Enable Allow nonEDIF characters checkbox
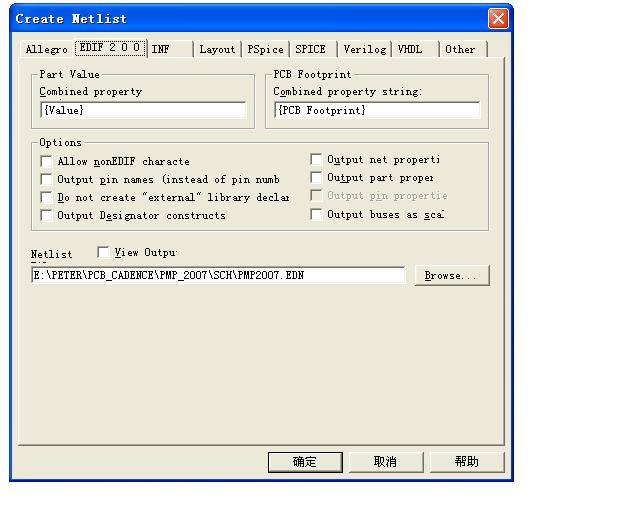Screen dimensions: 640x512 (x=47, y=161)
